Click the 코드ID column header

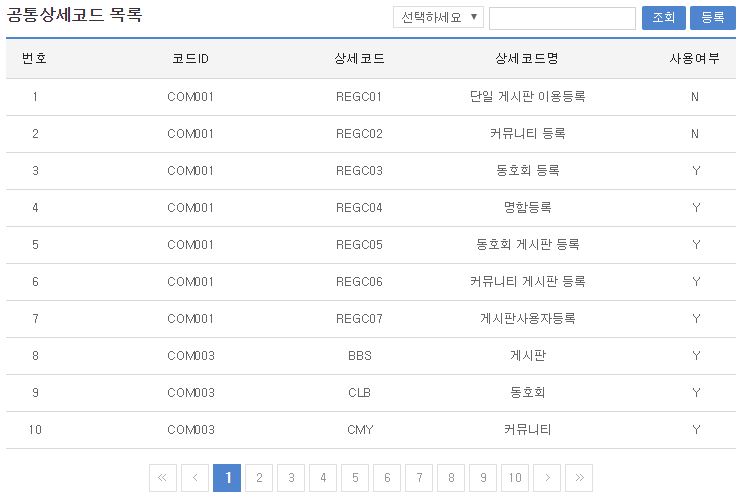pos(190,59)
